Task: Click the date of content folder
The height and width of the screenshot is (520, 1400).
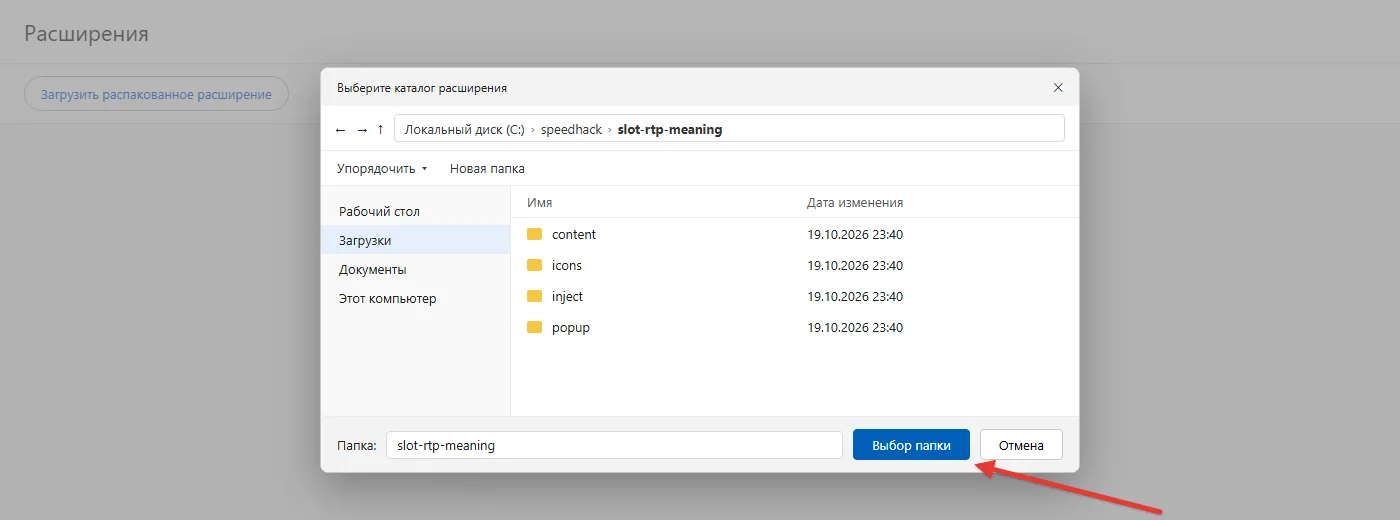Action: (x=855, y=235)
